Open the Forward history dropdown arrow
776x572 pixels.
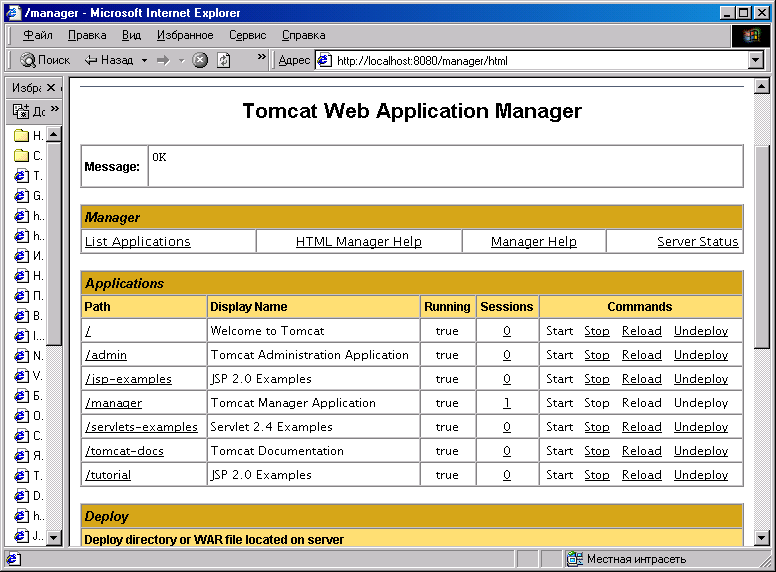point(182,60)
